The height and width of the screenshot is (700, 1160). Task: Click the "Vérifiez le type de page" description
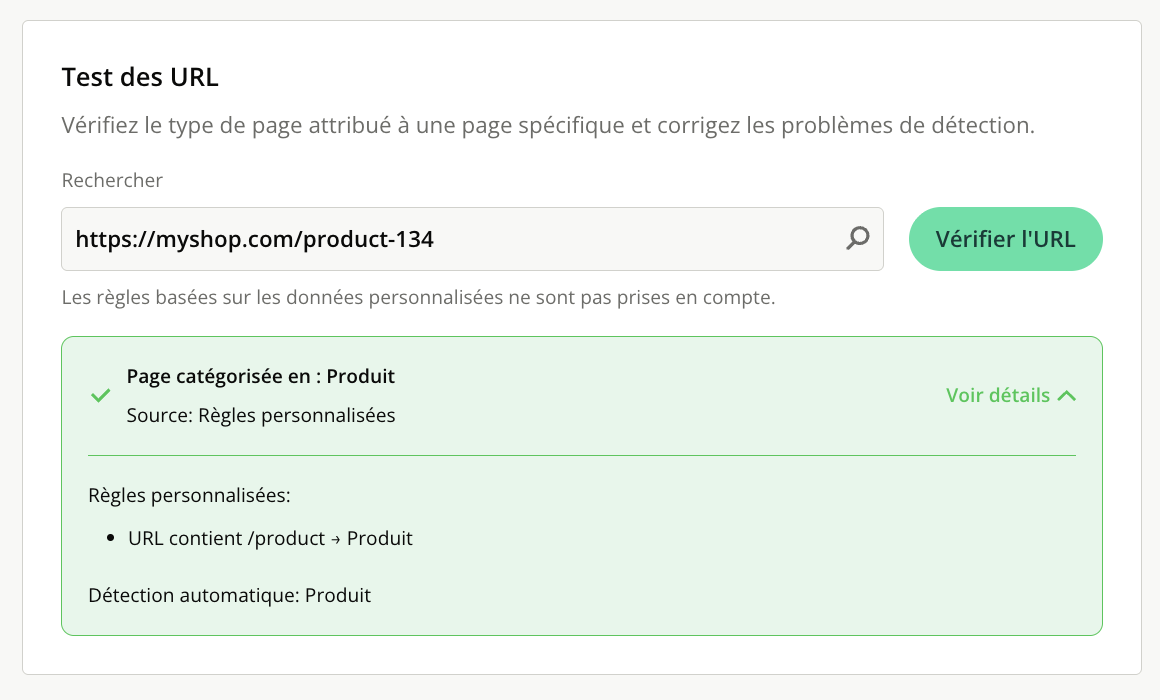(547, 126)
